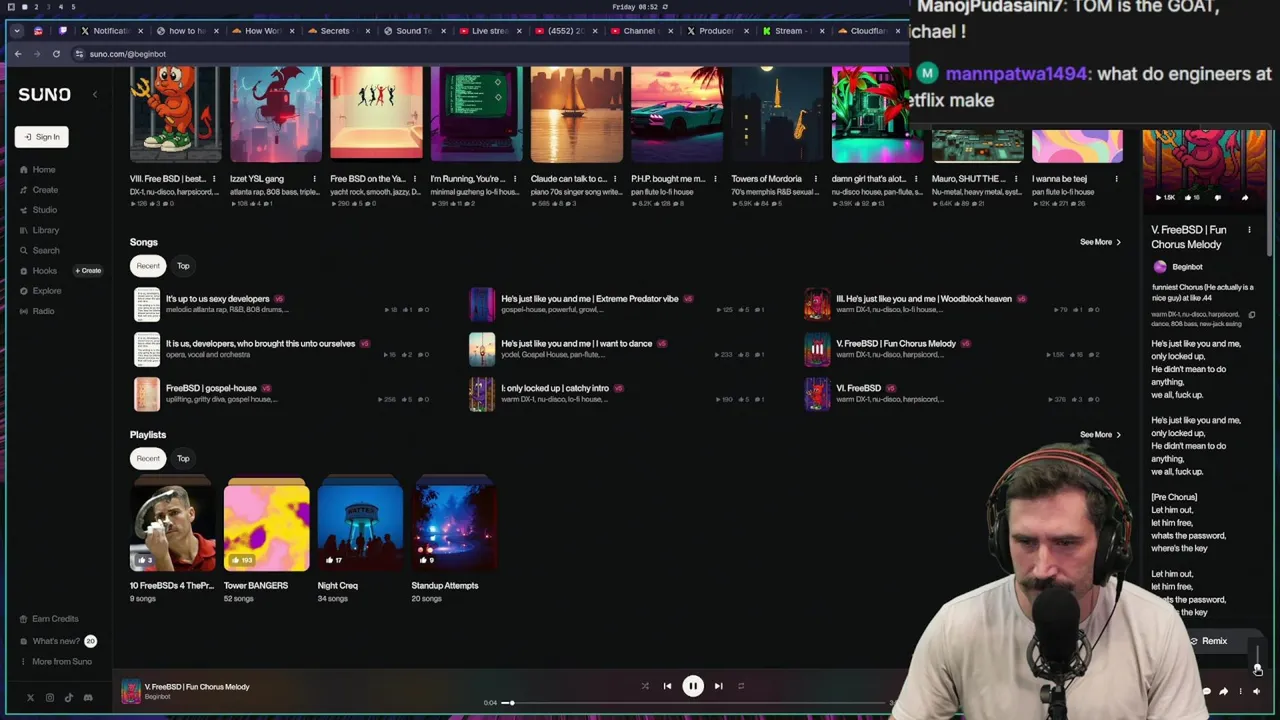The width and height of the screenshot is (1280, 720).
Task: Switch to the Producer browser tab
Action: (716, 31)
